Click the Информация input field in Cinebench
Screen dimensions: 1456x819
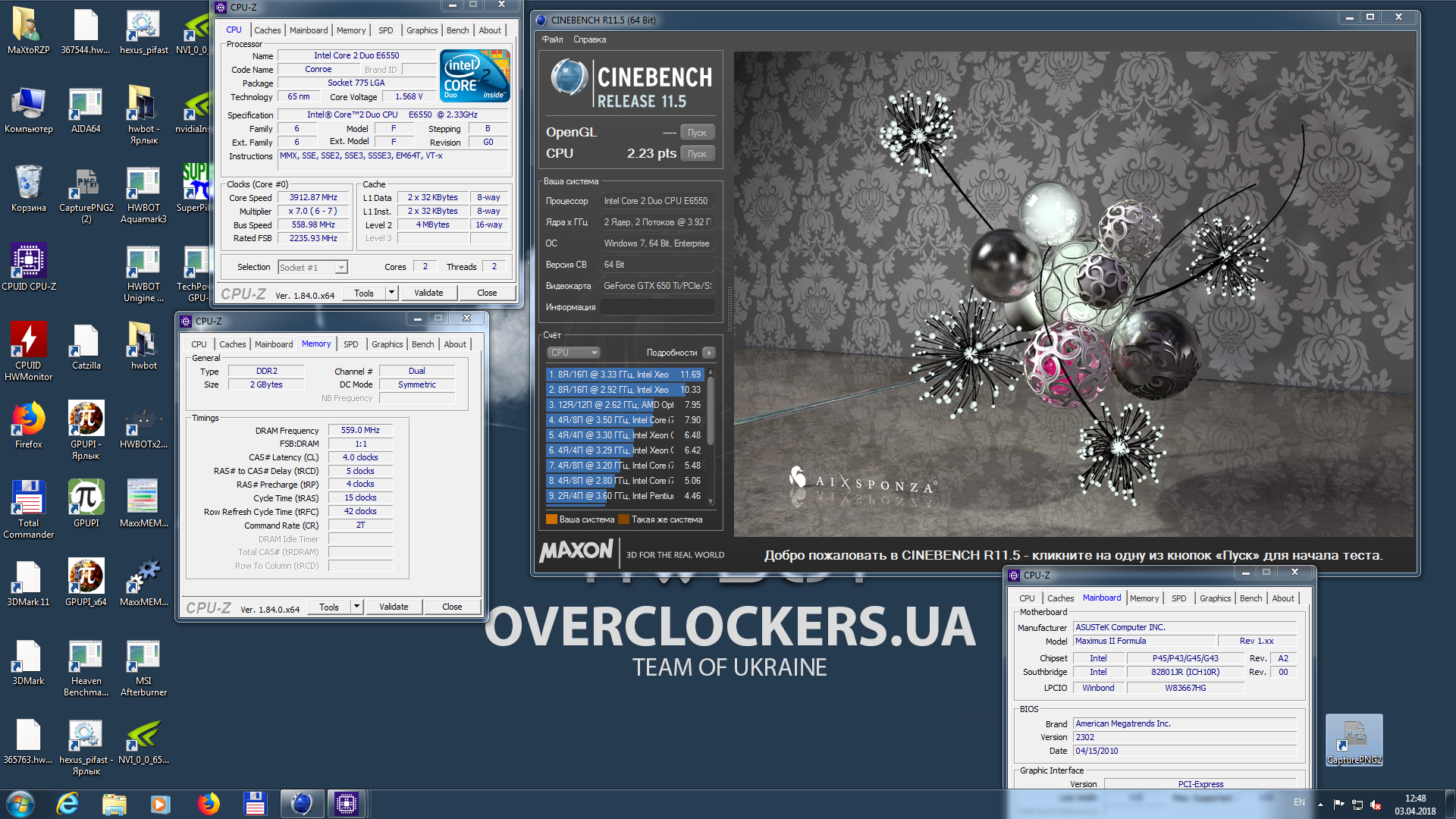pyautogui.click(x=657, y=307)
